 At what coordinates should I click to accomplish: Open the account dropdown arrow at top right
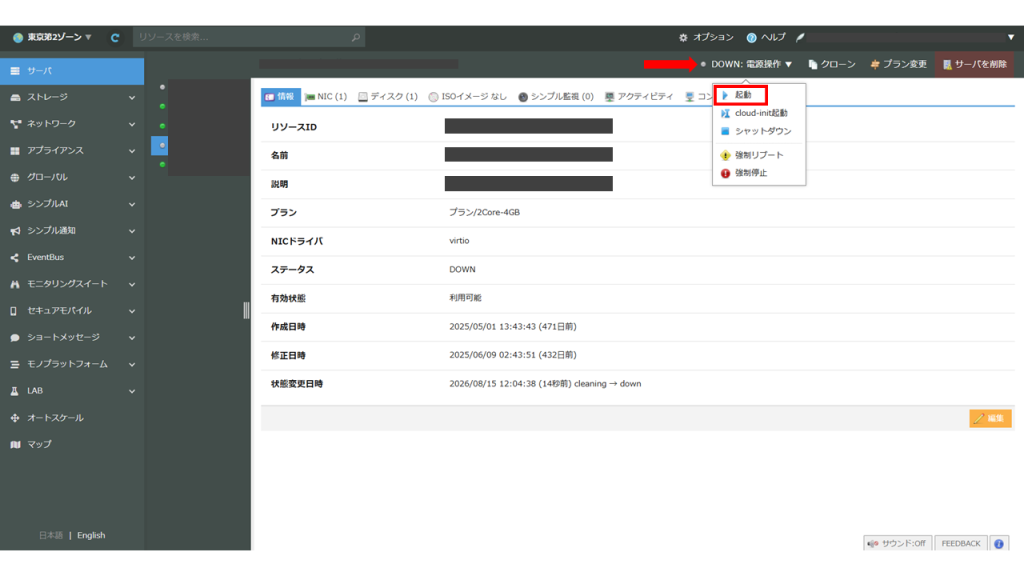pos(1010,37)
